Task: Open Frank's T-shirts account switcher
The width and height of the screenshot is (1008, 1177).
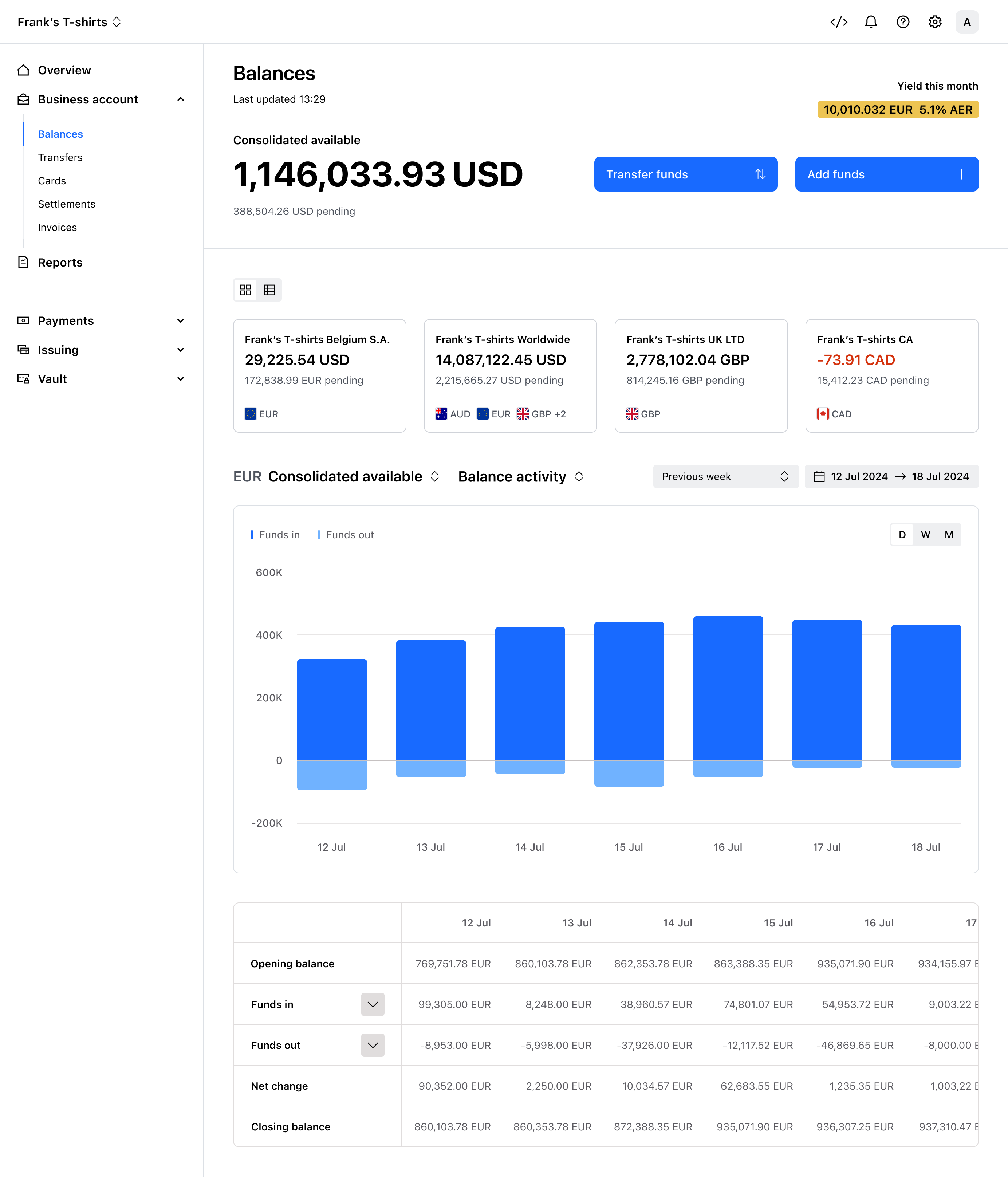Action: pos(69,22)
